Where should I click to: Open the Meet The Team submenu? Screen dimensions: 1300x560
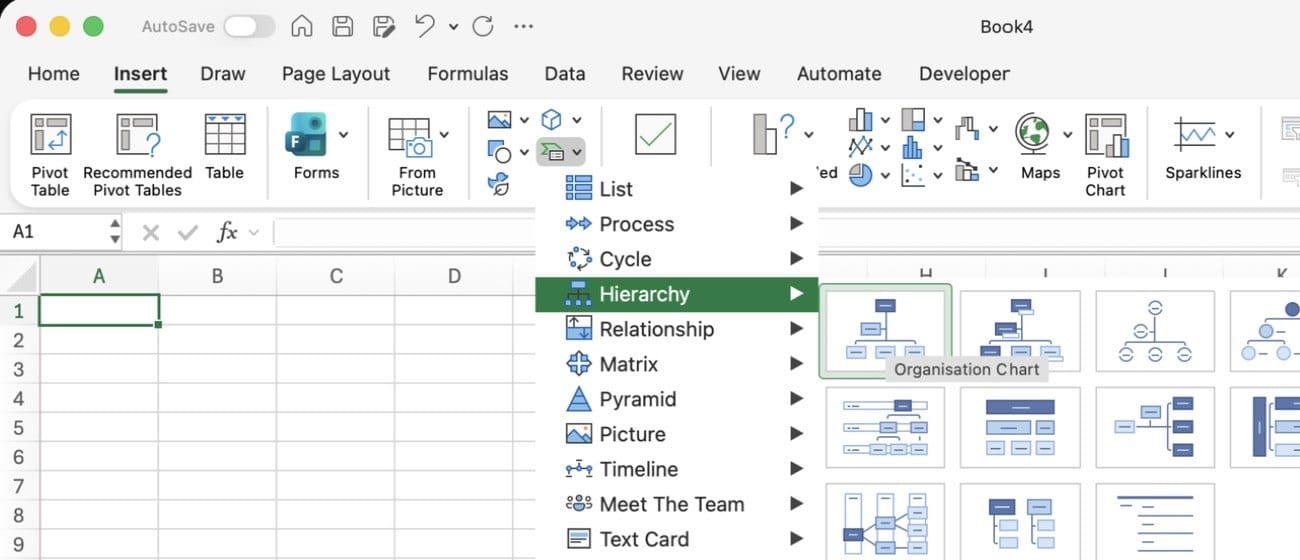click(677, 504)
